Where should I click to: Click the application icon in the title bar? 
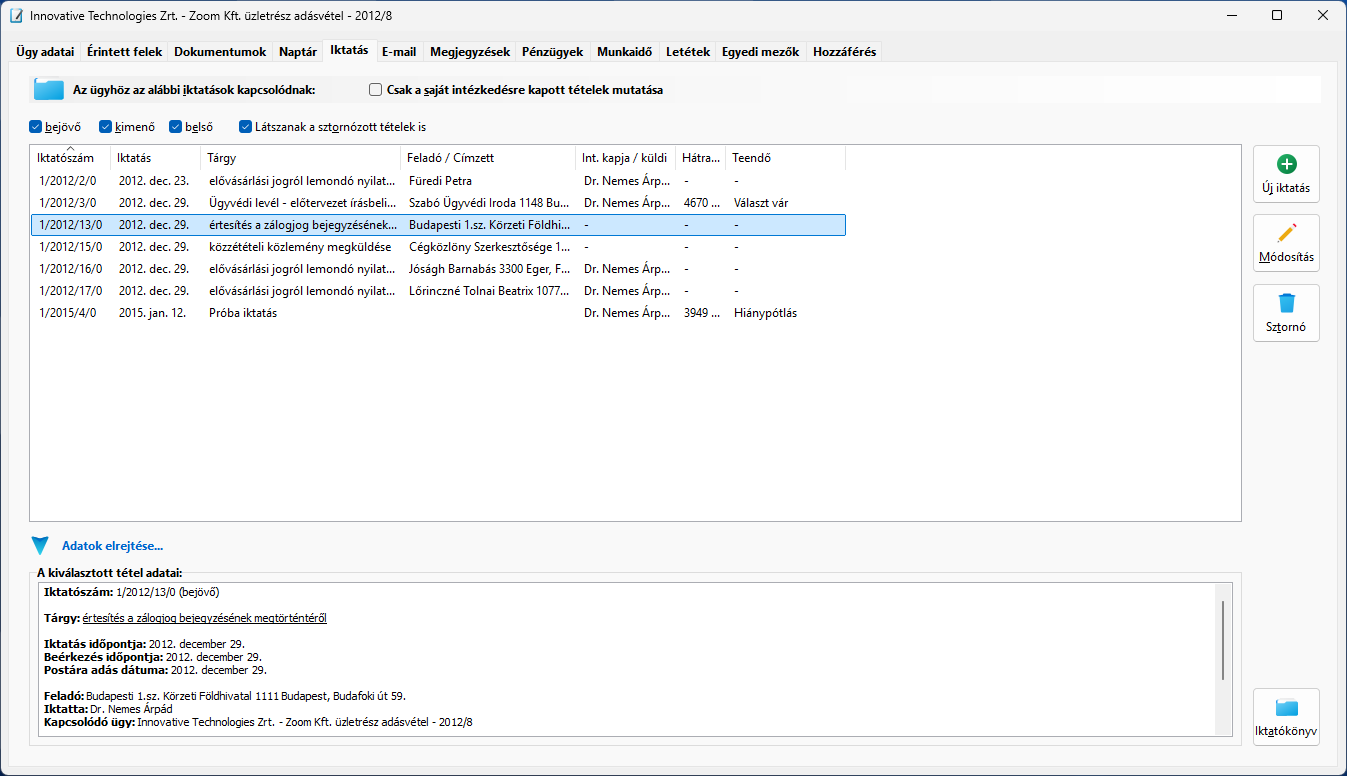(x=16, y=16)
